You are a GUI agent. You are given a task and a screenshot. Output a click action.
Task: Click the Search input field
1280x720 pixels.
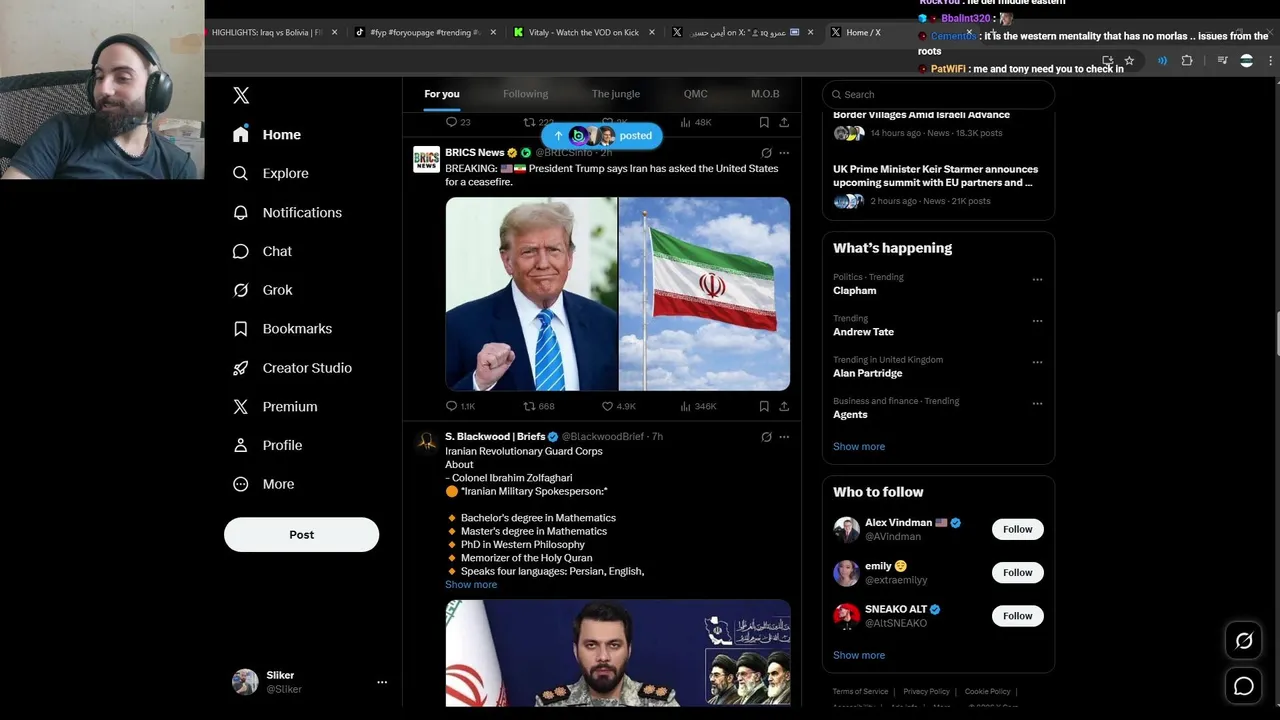(x=938, y=94)
